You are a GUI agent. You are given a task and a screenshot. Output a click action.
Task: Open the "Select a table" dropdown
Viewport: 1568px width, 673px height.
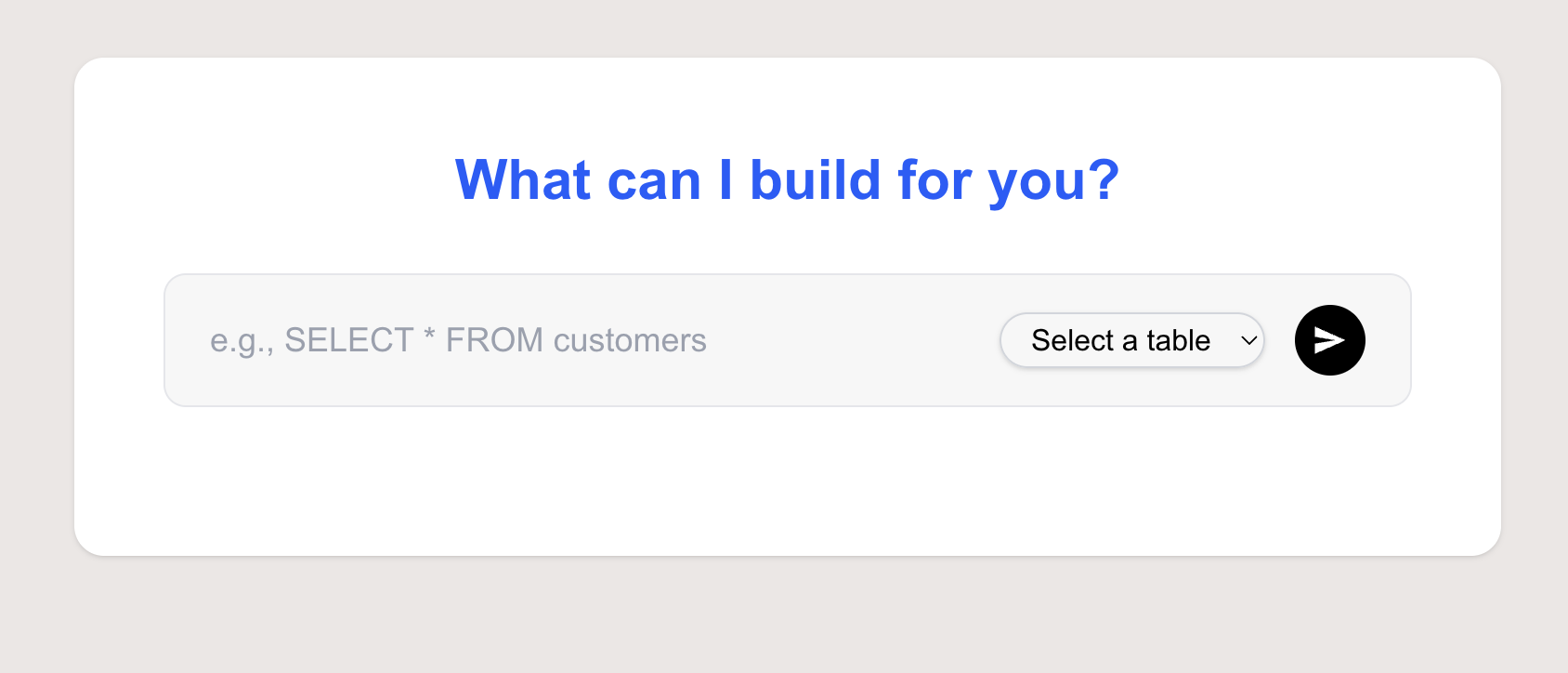[1131, 340]
